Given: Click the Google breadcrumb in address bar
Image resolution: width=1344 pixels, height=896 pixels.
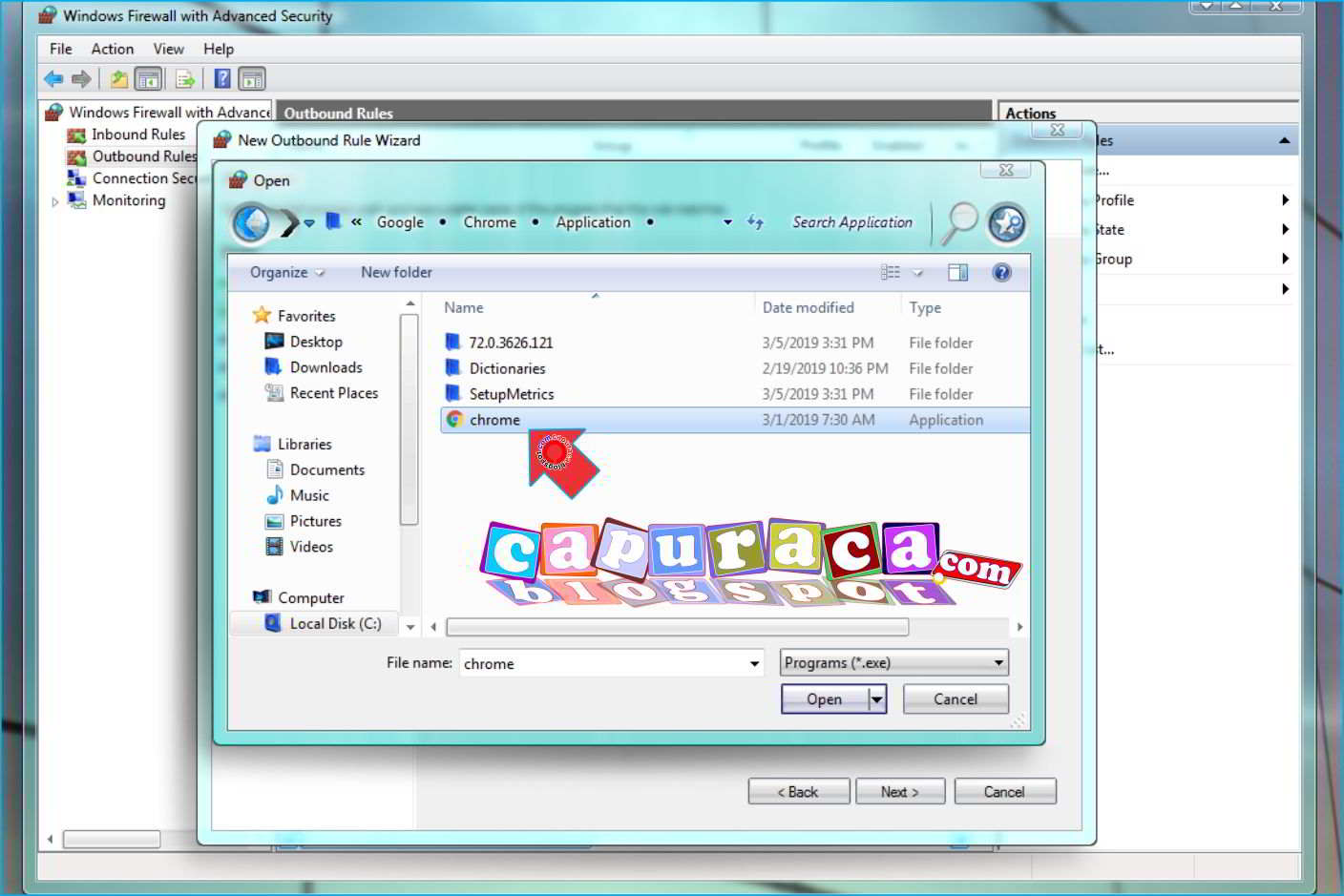Looking at the screenshot, I should click(x=400, y=222).
